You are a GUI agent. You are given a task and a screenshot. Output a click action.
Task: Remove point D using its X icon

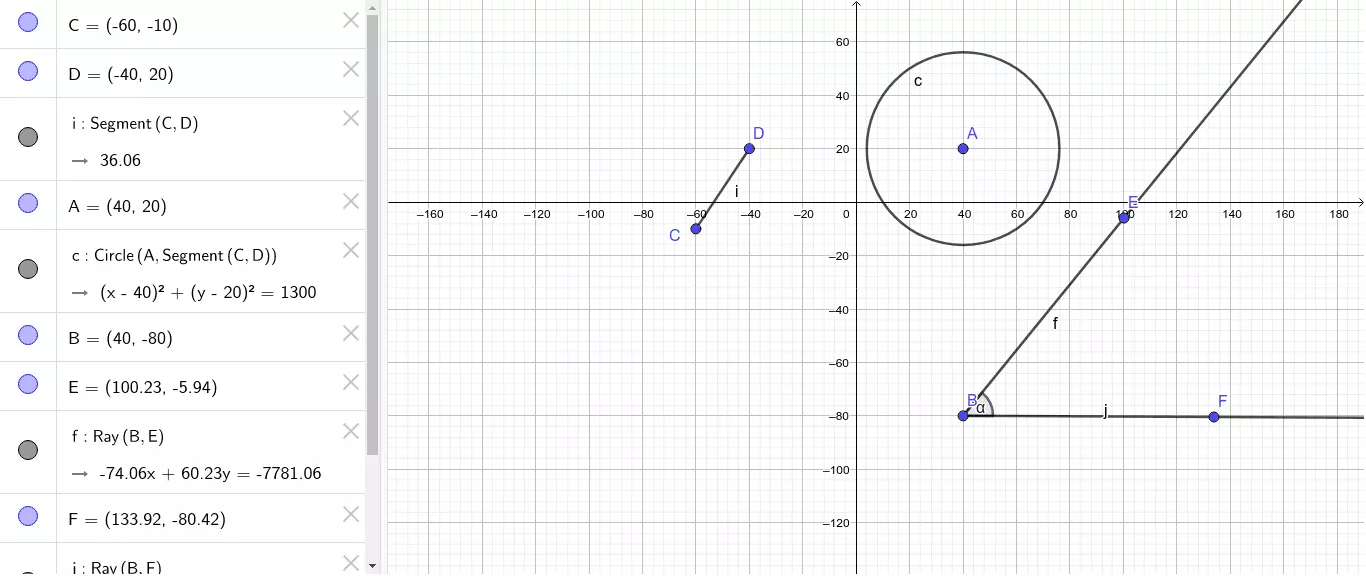click(x=351, y=69)
